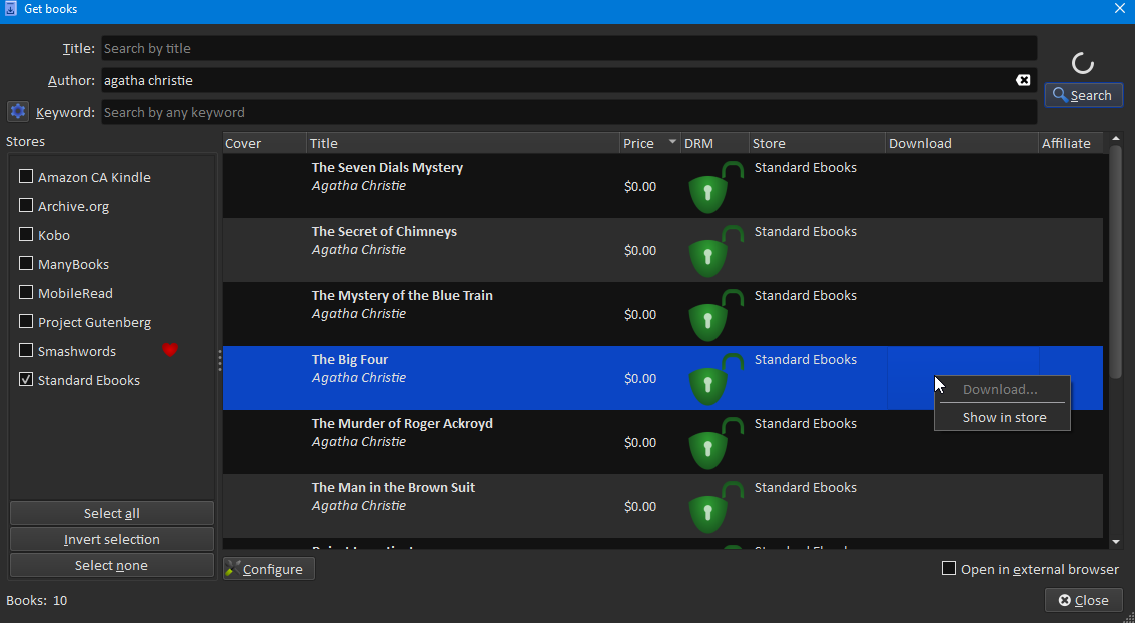Screen dimensions: 1135x623
Task: Click the red heart next to Smashwords
Action: pos(170,351)
